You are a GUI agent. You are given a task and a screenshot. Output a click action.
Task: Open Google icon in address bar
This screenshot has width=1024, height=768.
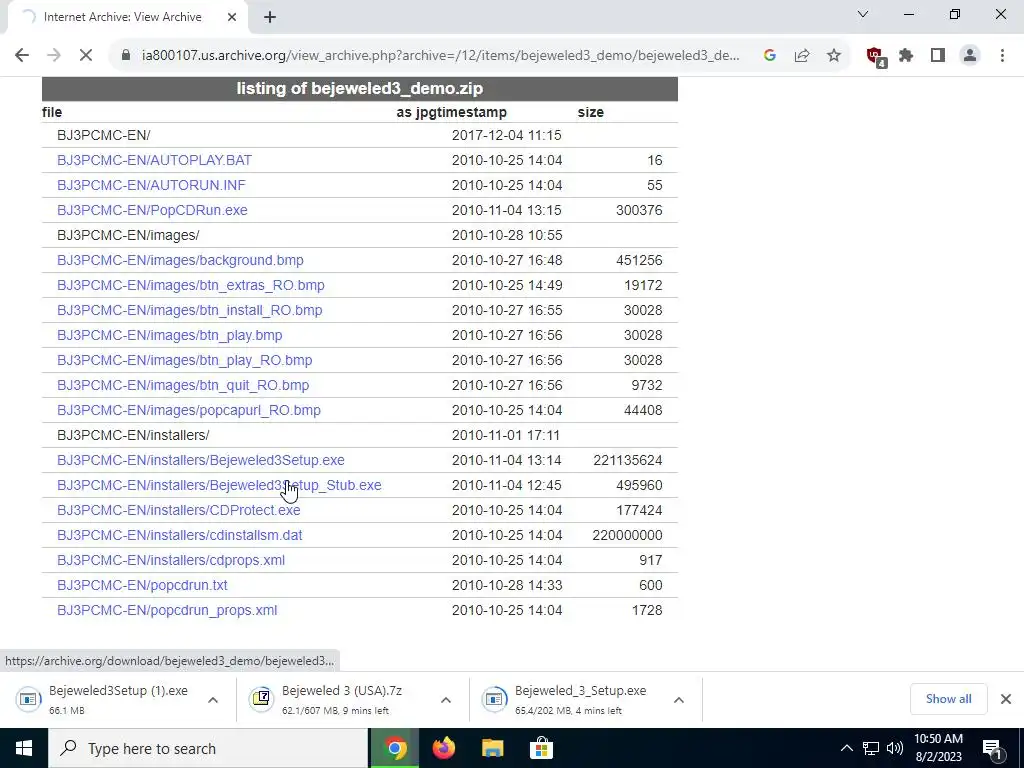click(769, 56)
